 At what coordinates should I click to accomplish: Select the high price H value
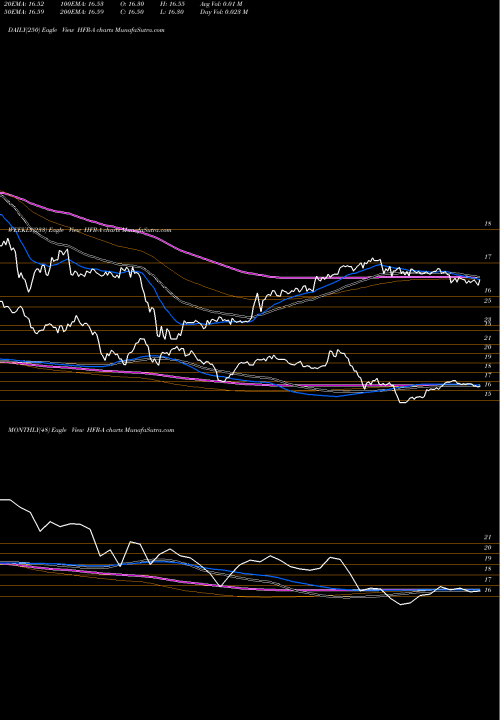[172, 4]
